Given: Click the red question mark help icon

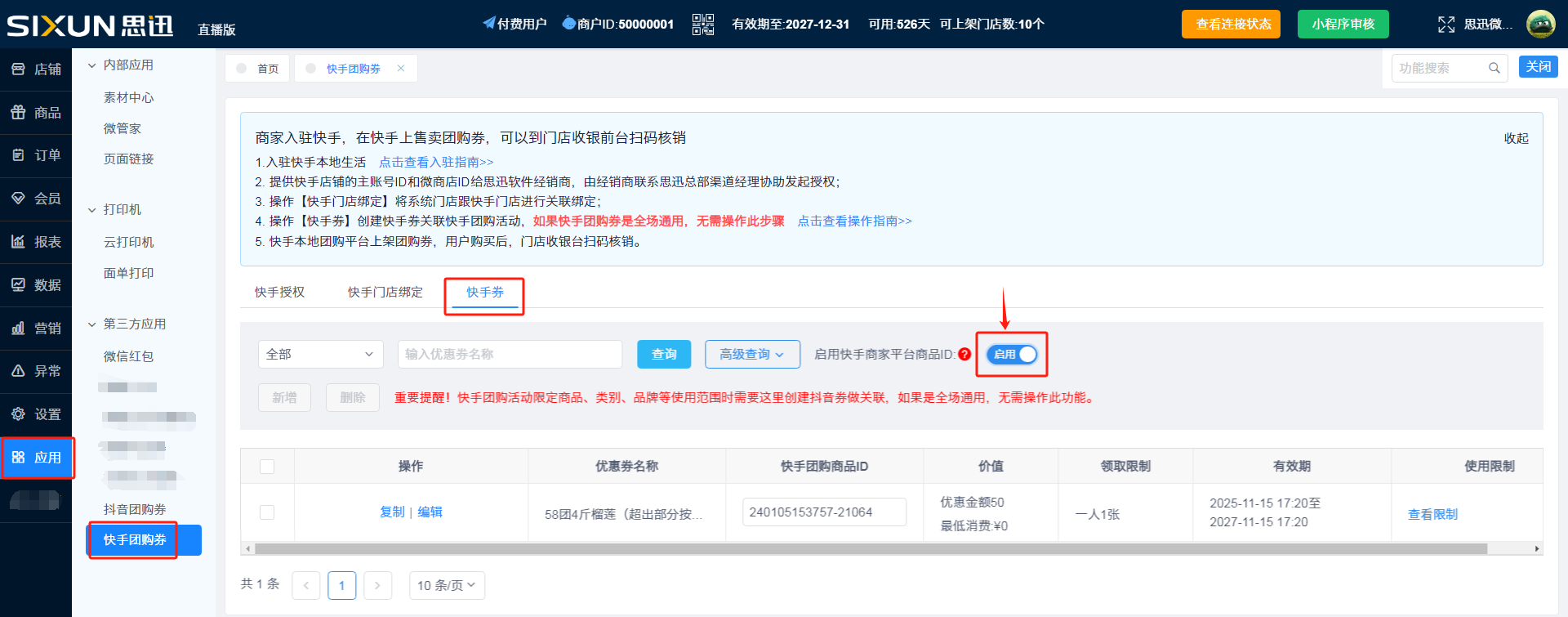Looking at the screenshot, I should coord(964,354).
